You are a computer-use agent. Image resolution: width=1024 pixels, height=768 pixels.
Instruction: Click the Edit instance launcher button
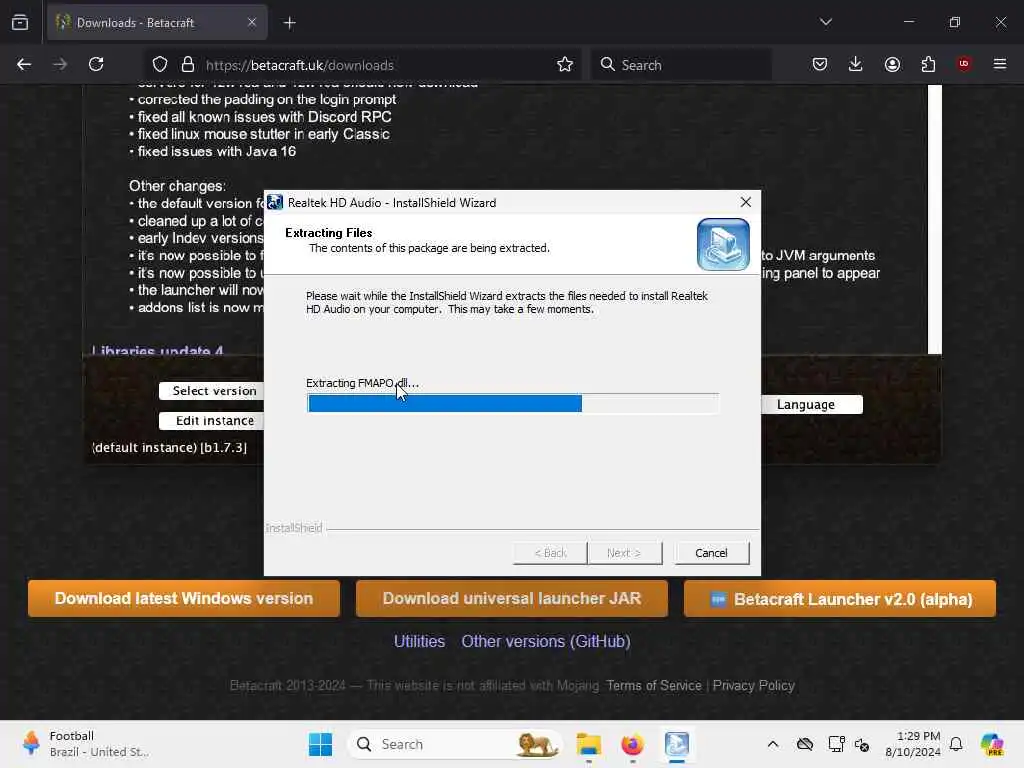pyautogui.click(x=212, y=421)
